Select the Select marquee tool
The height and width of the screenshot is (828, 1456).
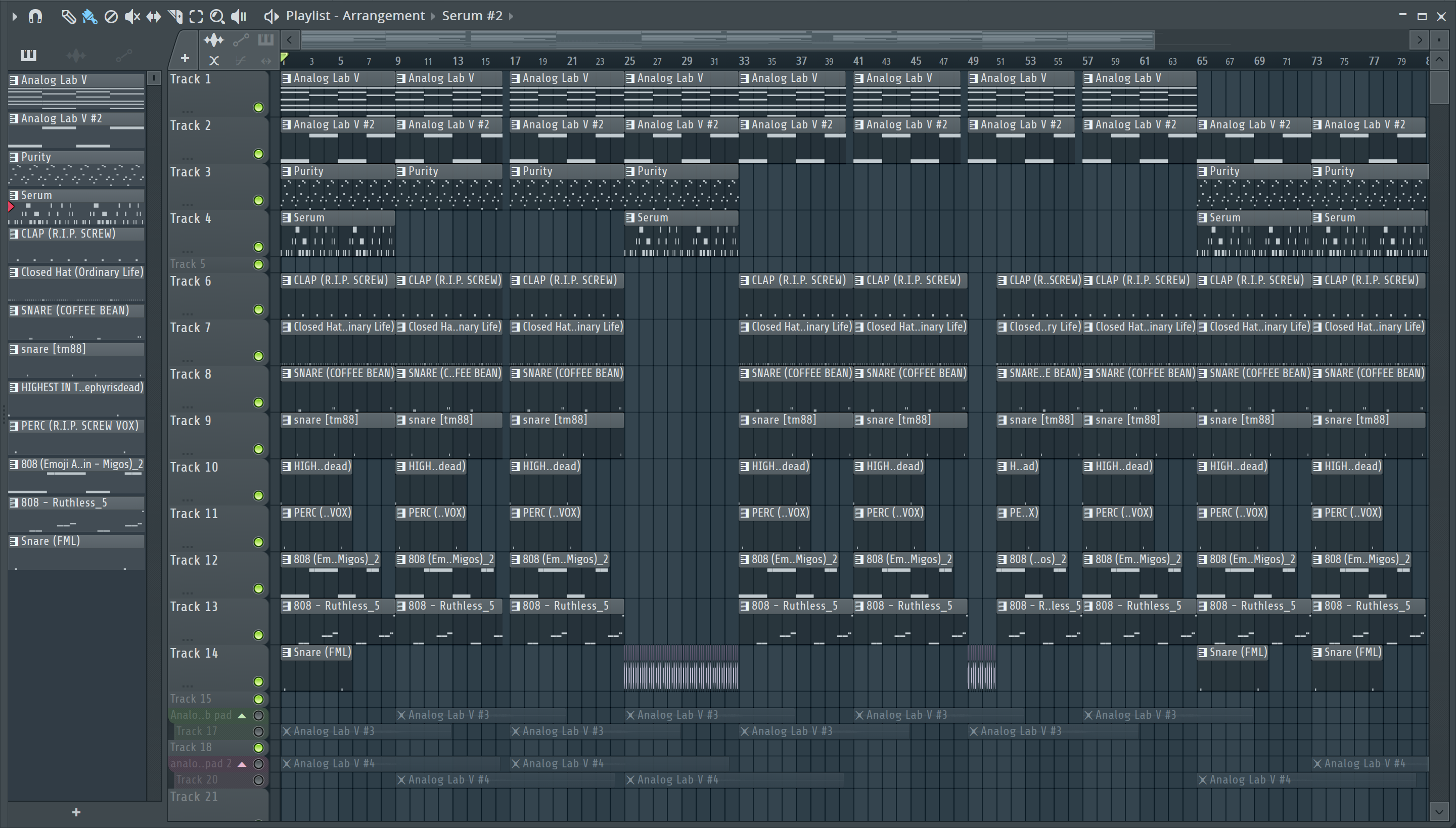pyautogui.click(x=196, y=17)
